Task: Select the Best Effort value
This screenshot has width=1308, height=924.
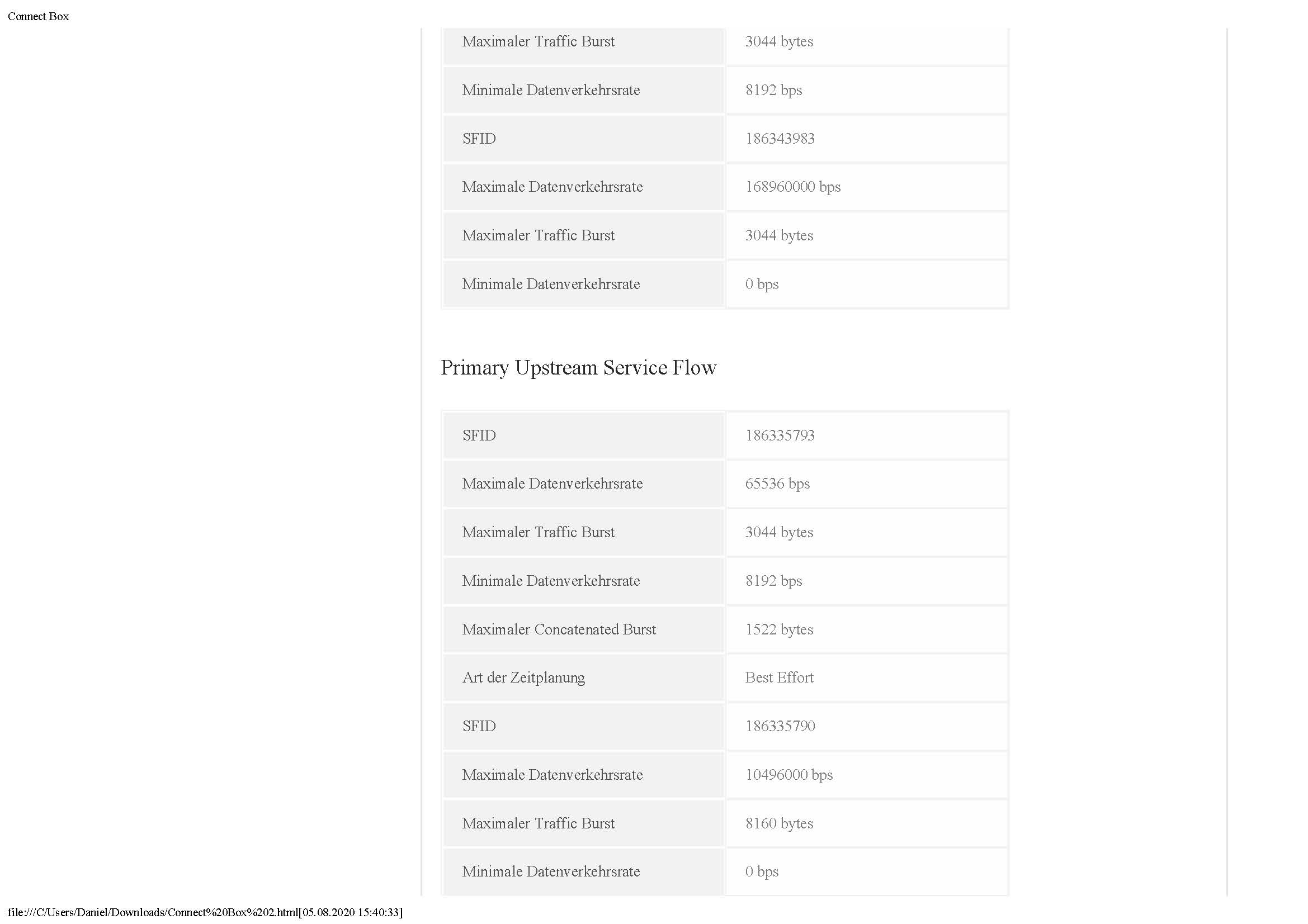Action: click(779, 678)
